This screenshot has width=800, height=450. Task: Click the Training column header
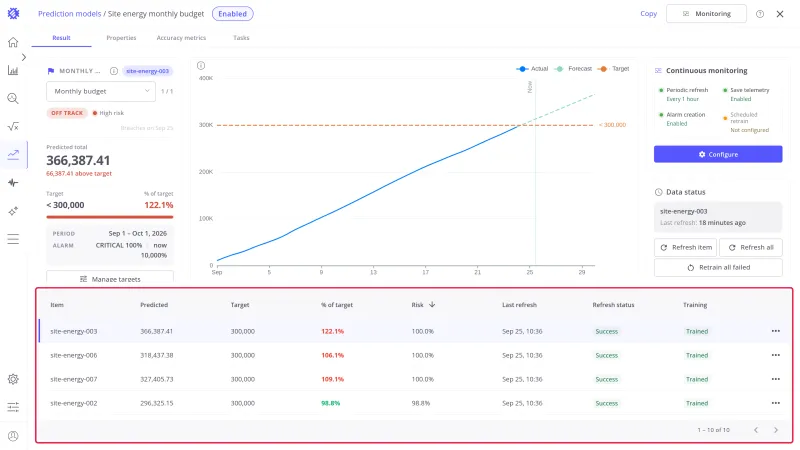click(695, 305)
